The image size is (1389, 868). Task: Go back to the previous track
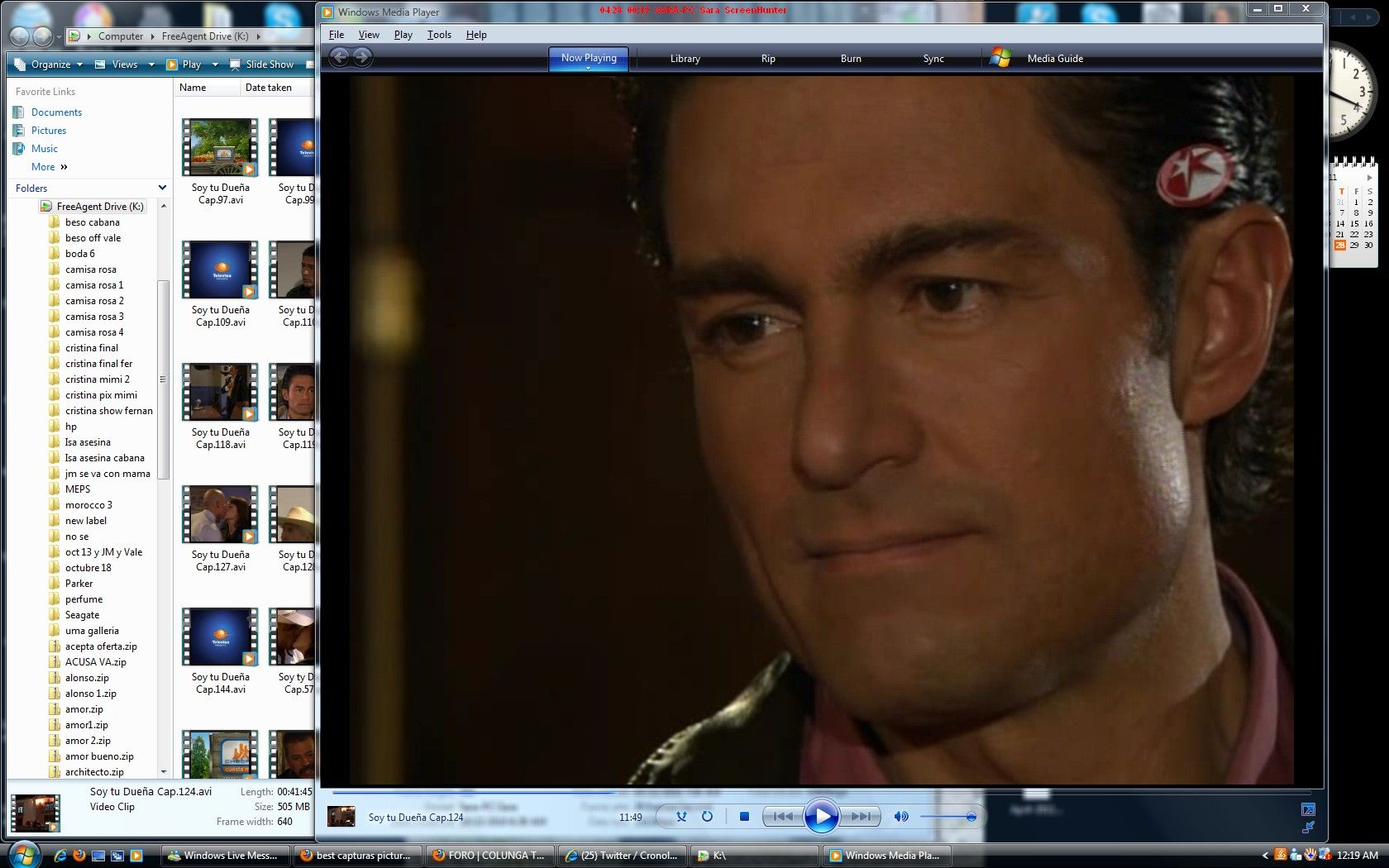point(782,817)
